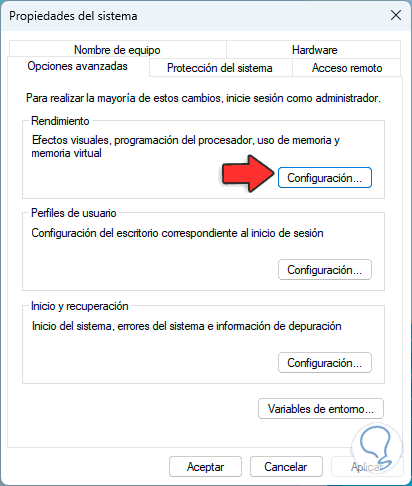This screenshot has width=412, height=486.
Task: Click the Solvetic watermark logo
Action: [377, 447]
